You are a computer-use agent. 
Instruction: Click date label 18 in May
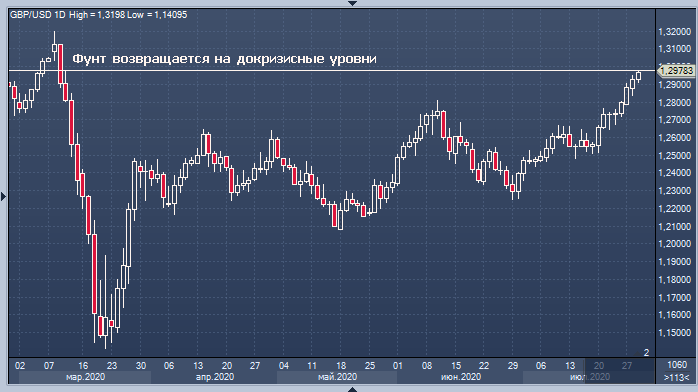[341, 366]
